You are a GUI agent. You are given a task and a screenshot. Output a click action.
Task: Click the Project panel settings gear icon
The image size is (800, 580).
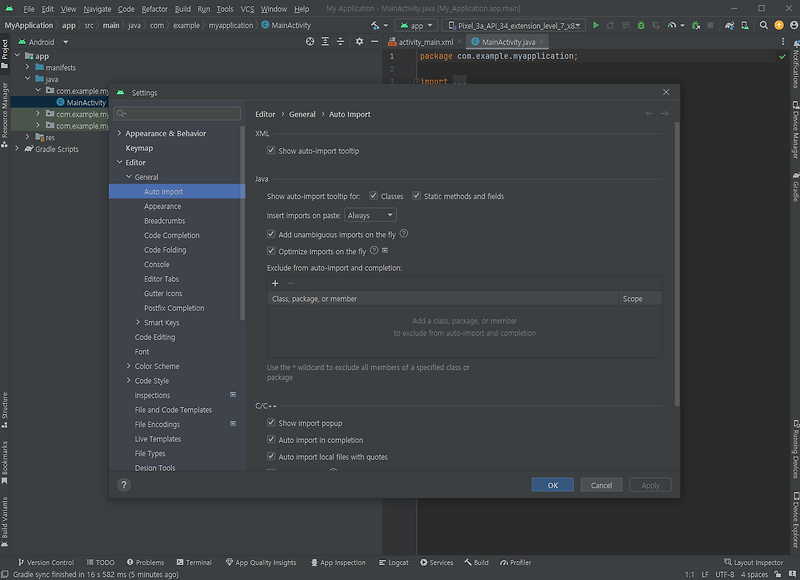tap(359, 42)
